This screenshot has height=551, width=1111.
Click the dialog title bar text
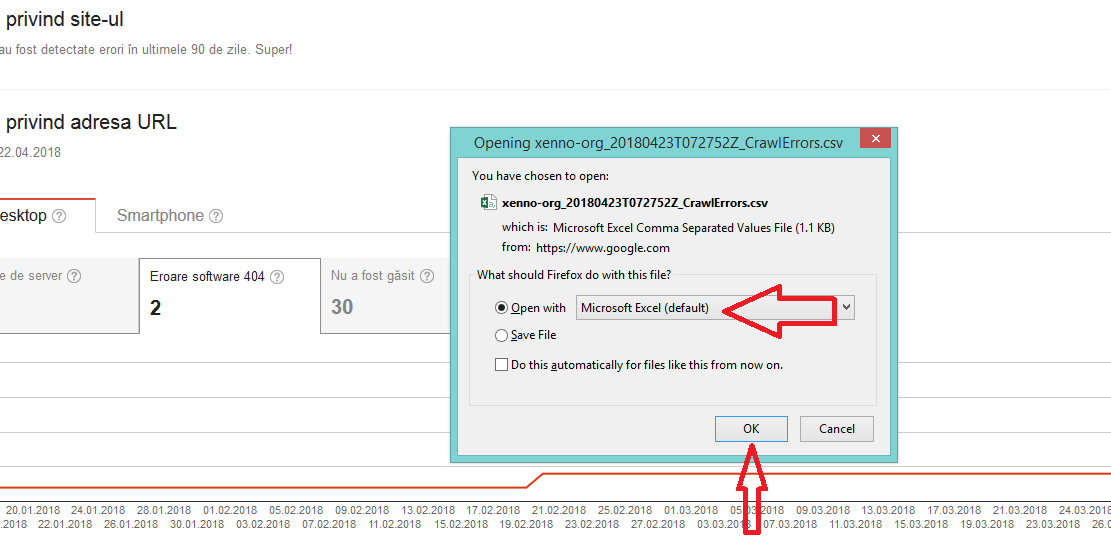(658, 143)
